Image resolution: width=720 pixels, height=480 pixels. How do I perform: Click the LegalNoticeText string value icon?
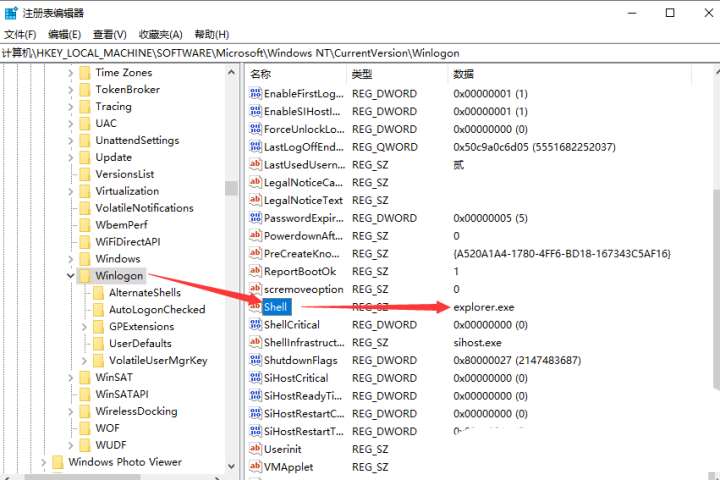pyautogui.click(x=255, y=200)
